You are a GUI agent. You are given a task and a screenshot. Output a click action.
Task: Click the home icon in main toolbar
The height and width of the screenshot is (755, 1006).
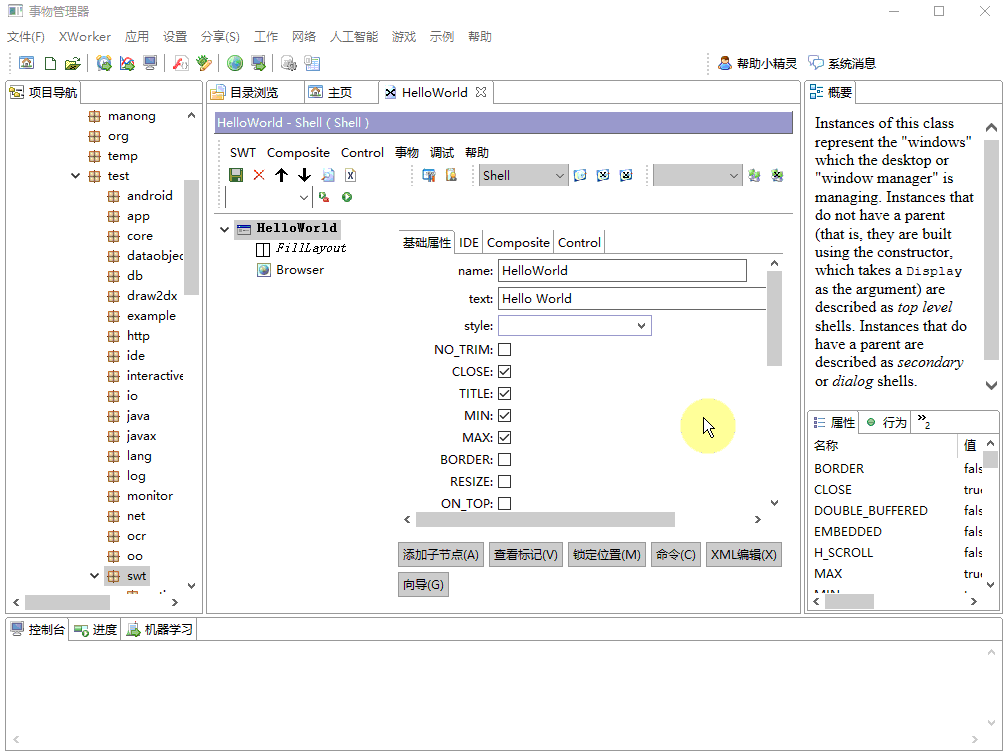pos(26,63)
